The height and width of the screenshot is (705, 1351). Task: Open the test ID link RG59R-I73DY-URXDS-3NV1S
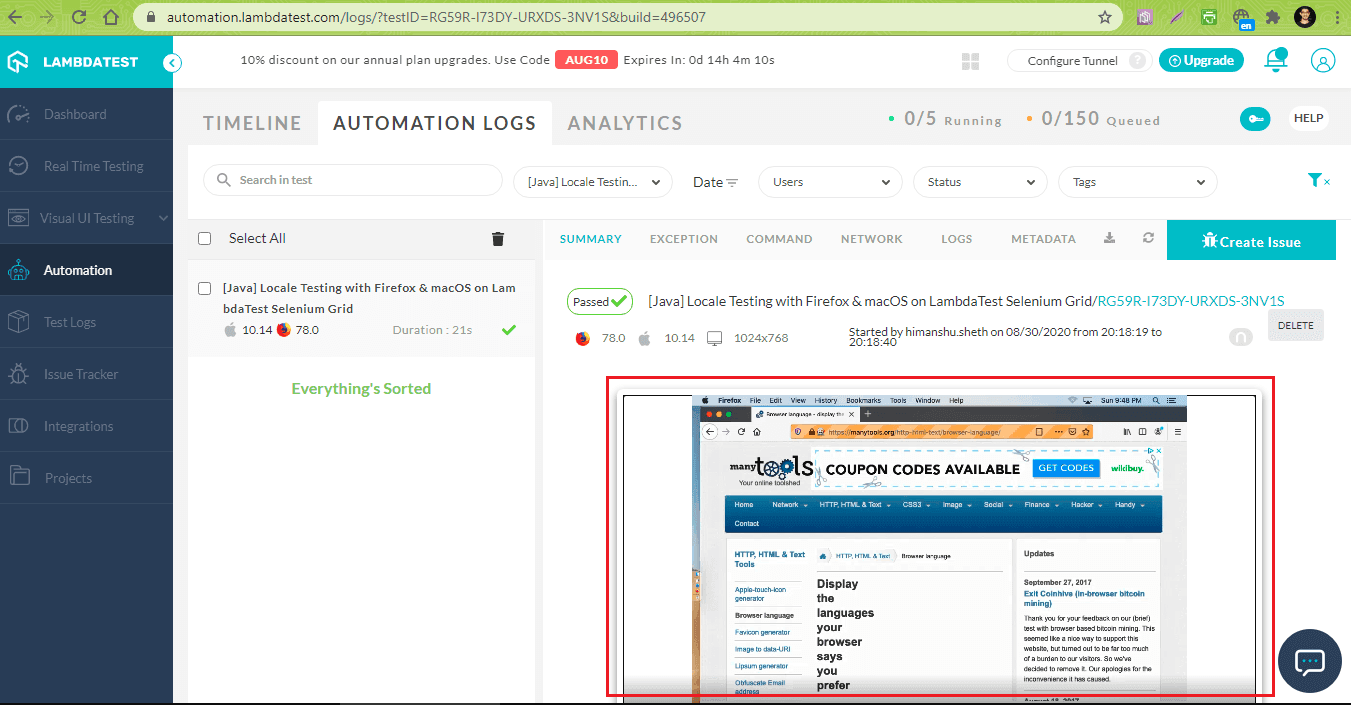1193,299
